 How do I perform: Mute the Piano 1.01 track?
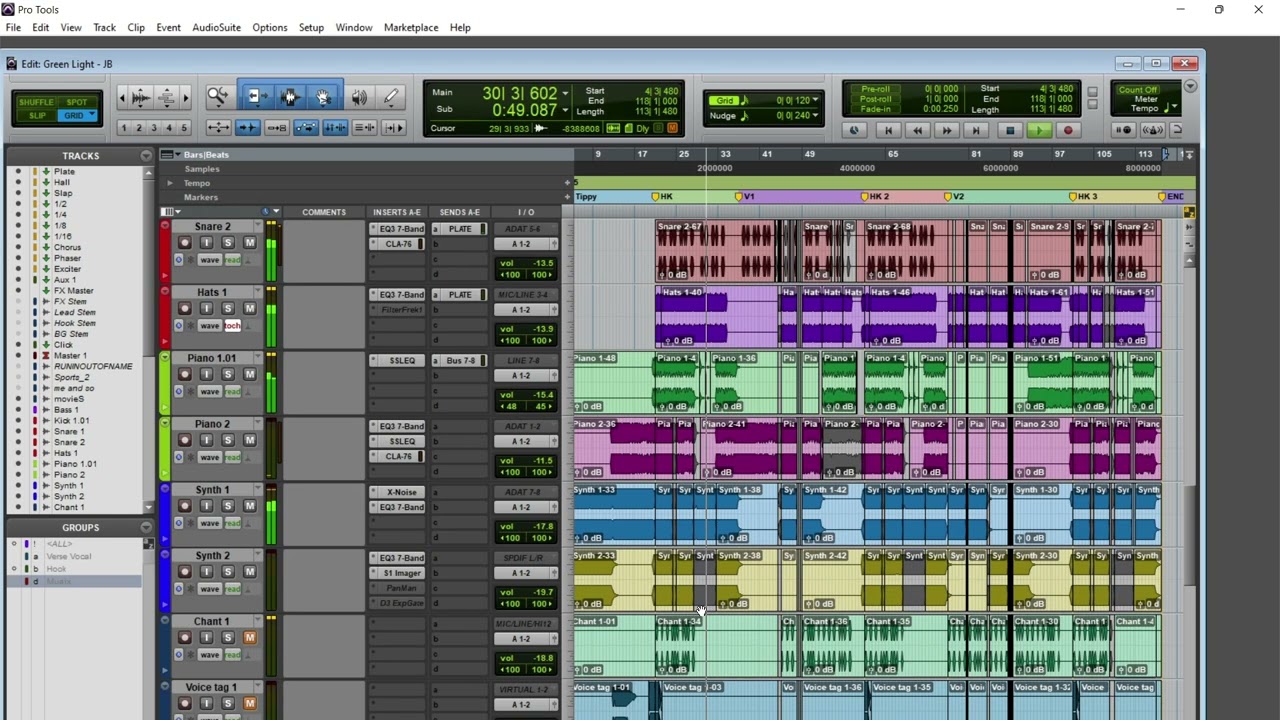click(x=250, y=375)
